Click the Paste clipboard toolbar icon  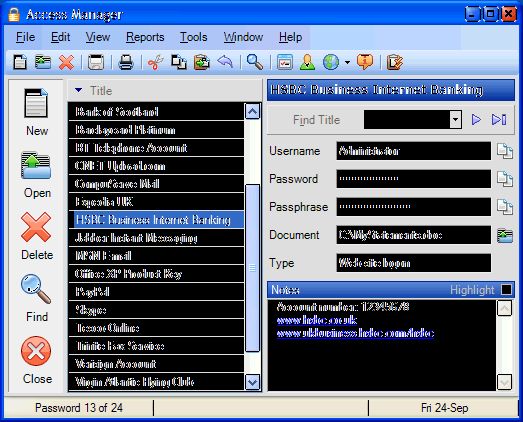tap(202, 62)
